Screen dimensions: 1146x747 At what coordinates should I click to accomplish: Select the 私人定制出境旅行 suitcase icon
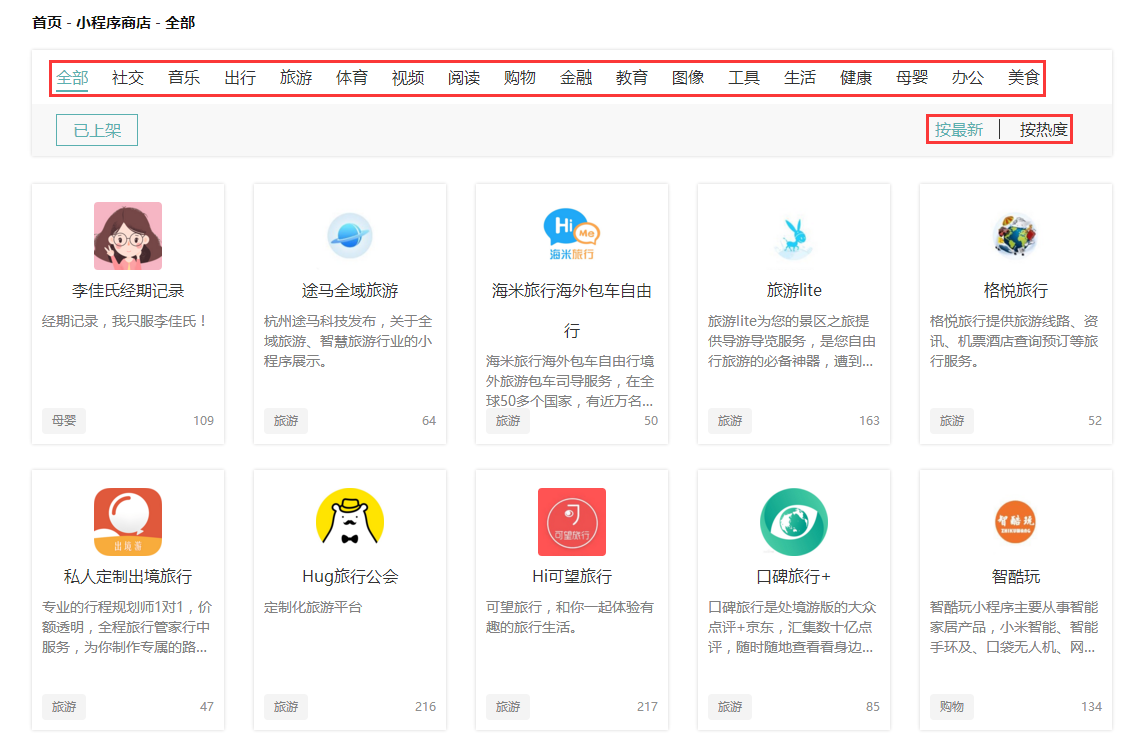127,521
